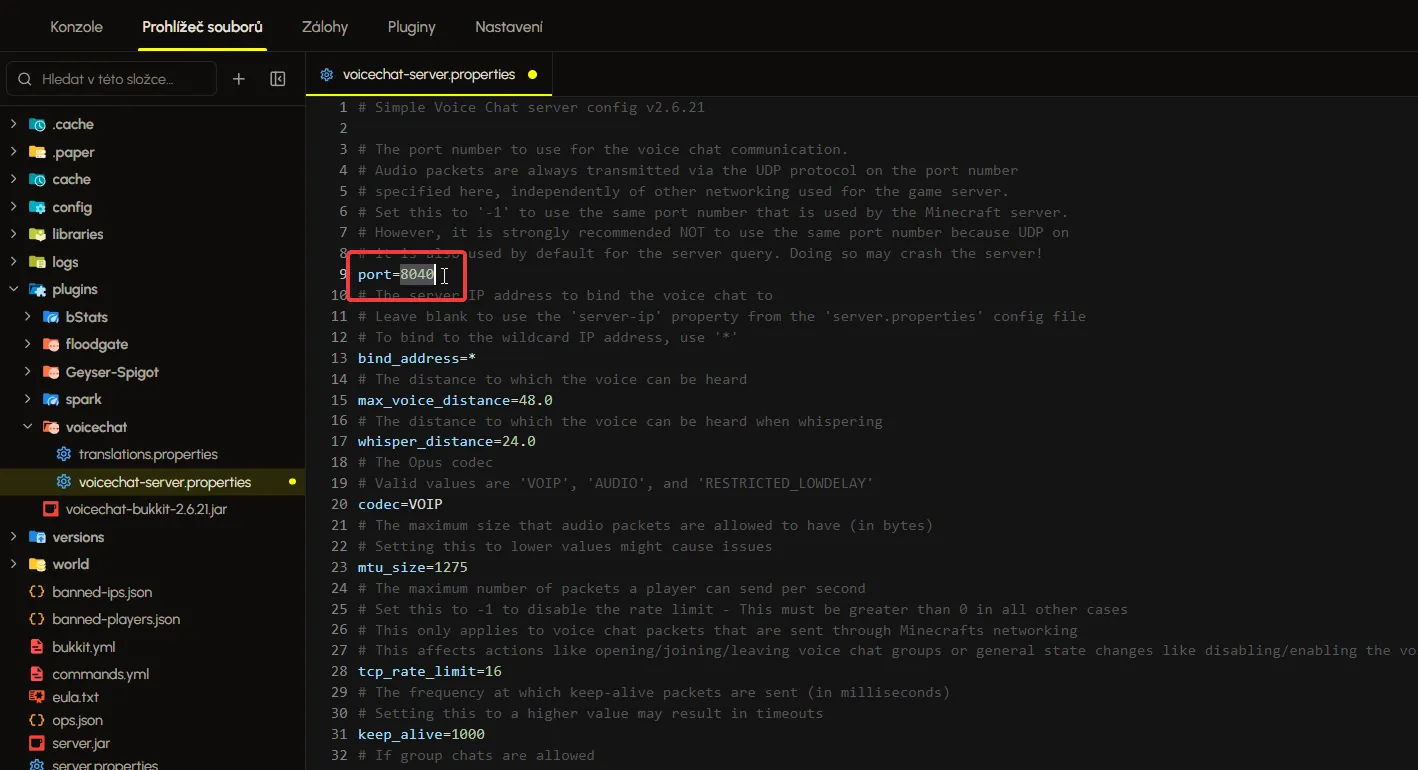1418x770 pixels.
Task: Expand the versions folder chevron
Action: 13,537
